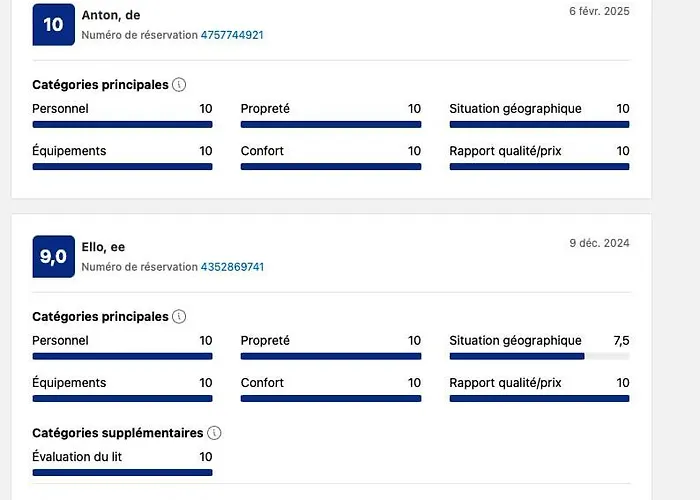Click info icon beside Anton's Catégories principales
Viewport: 700px width, 500px height.
point(179,85)
